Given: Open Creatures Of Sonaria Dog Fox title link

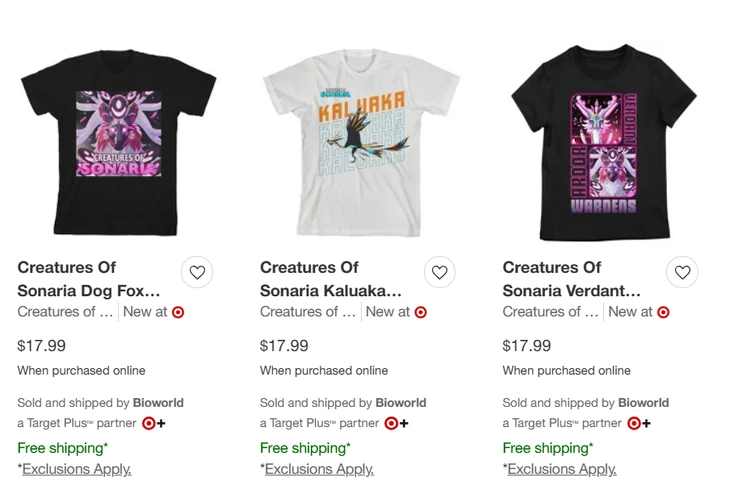Looking at the screenshot, I should 88,279.
